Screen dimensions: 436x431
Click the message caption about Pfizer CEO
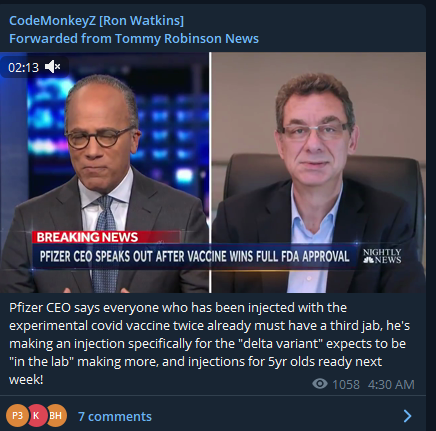[209, 343]
